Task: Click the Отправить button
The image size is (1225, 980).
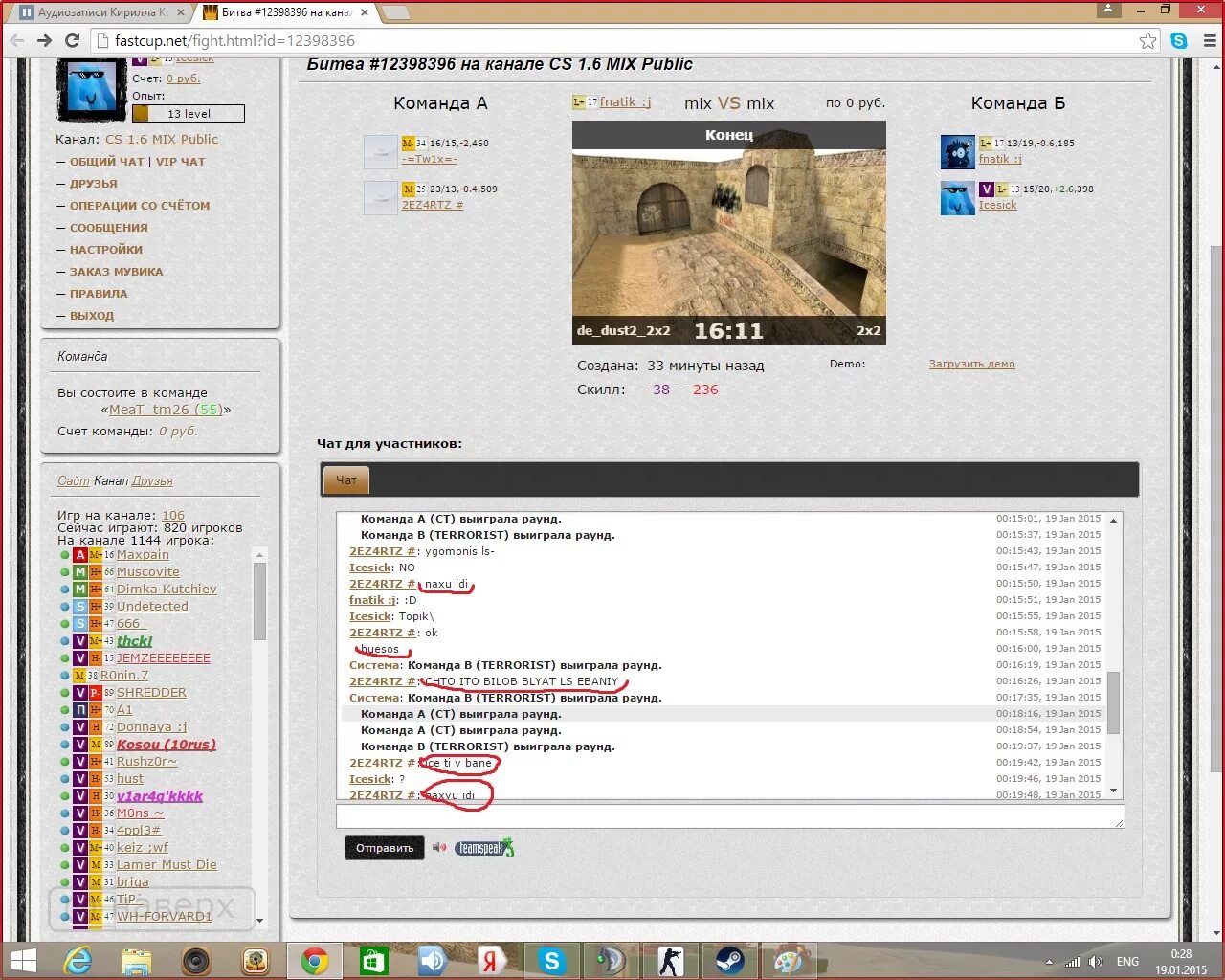Action: point(385,848)
